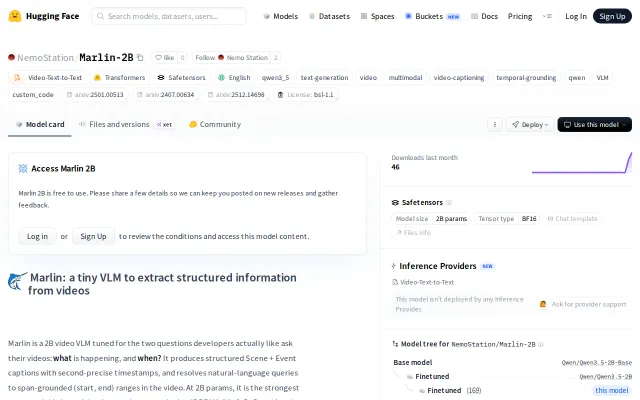Image resolution: width=640 pixels, height=400 pixels.
Task: Open the NemoStation organization avatar
Action: [11, 58]
